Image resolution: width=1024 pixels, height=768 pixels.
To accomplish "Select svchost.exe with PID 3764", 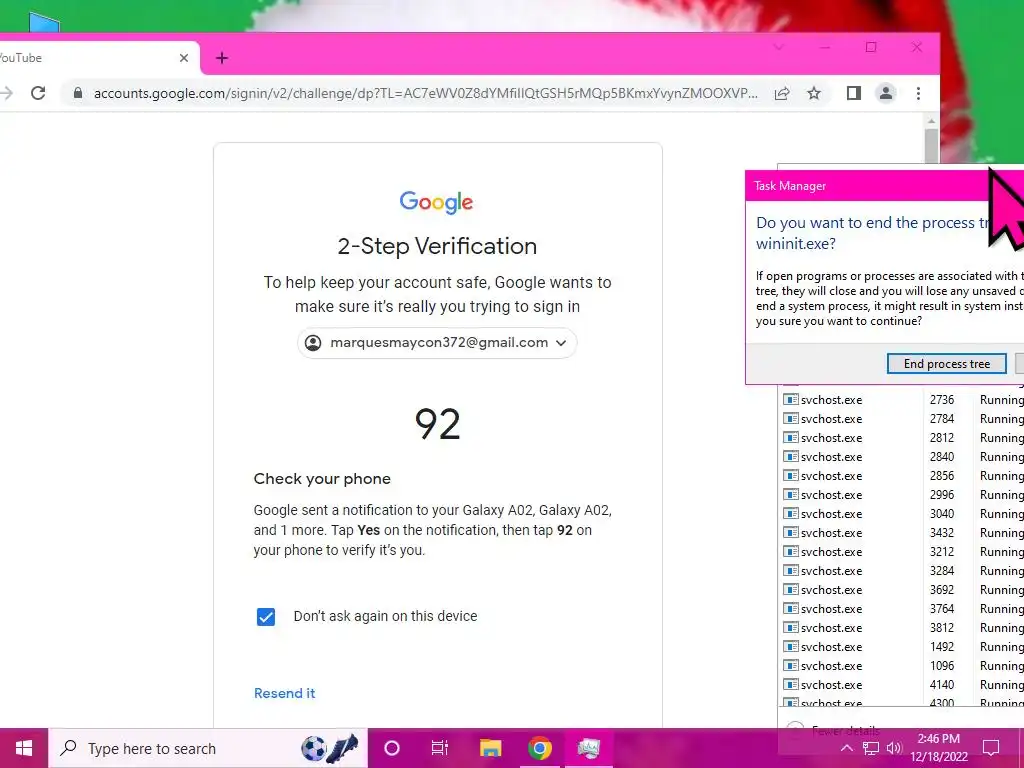I will pyautogui.click(x=903, y=608).
